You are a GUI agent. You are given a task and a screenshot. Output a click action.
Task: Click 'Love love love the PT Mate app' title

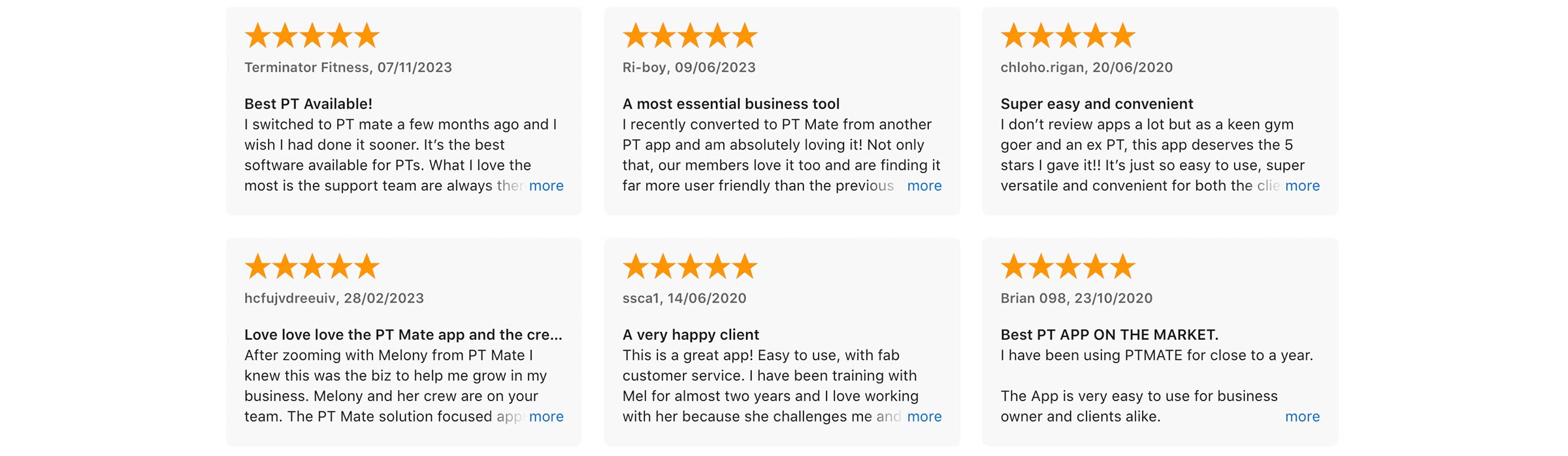pos(403,334)
